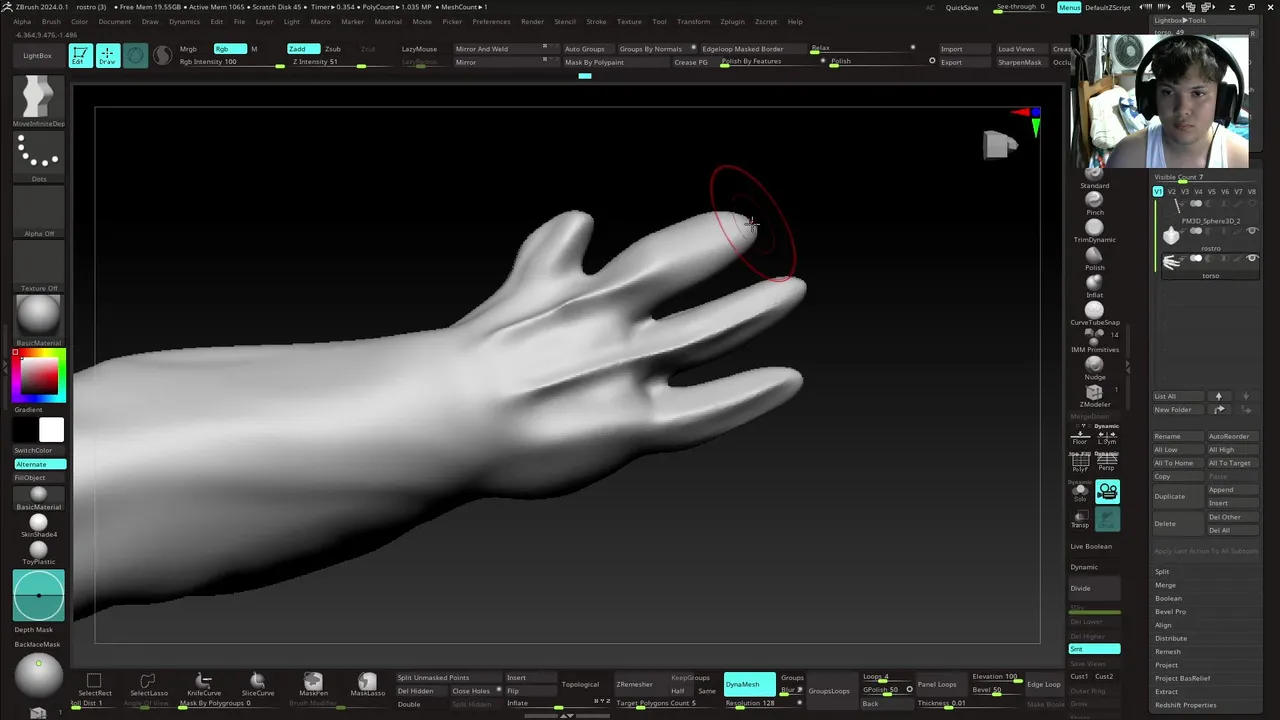
Task: Toggle the Floor grid icon
Action: [1080, 437]
